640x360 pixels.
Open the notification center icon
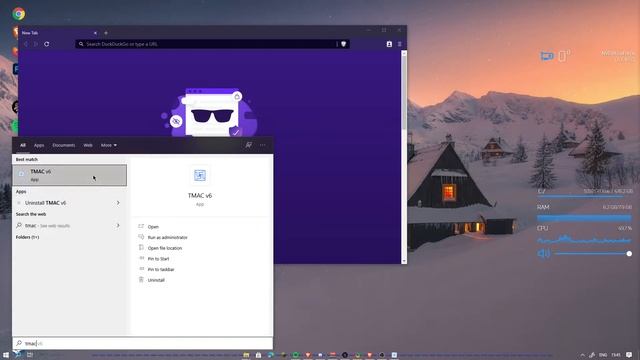point(629,355)
